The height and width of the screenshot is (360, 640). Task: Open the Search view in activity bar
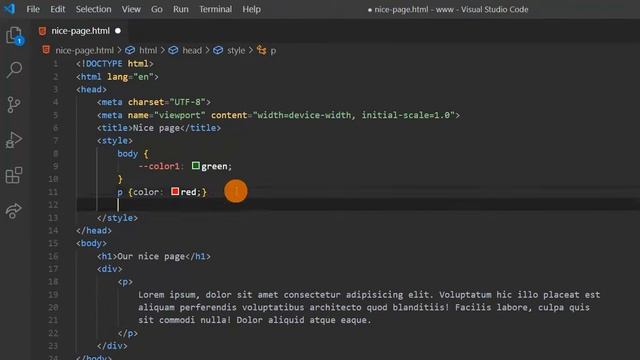click(x=14, y=69)
